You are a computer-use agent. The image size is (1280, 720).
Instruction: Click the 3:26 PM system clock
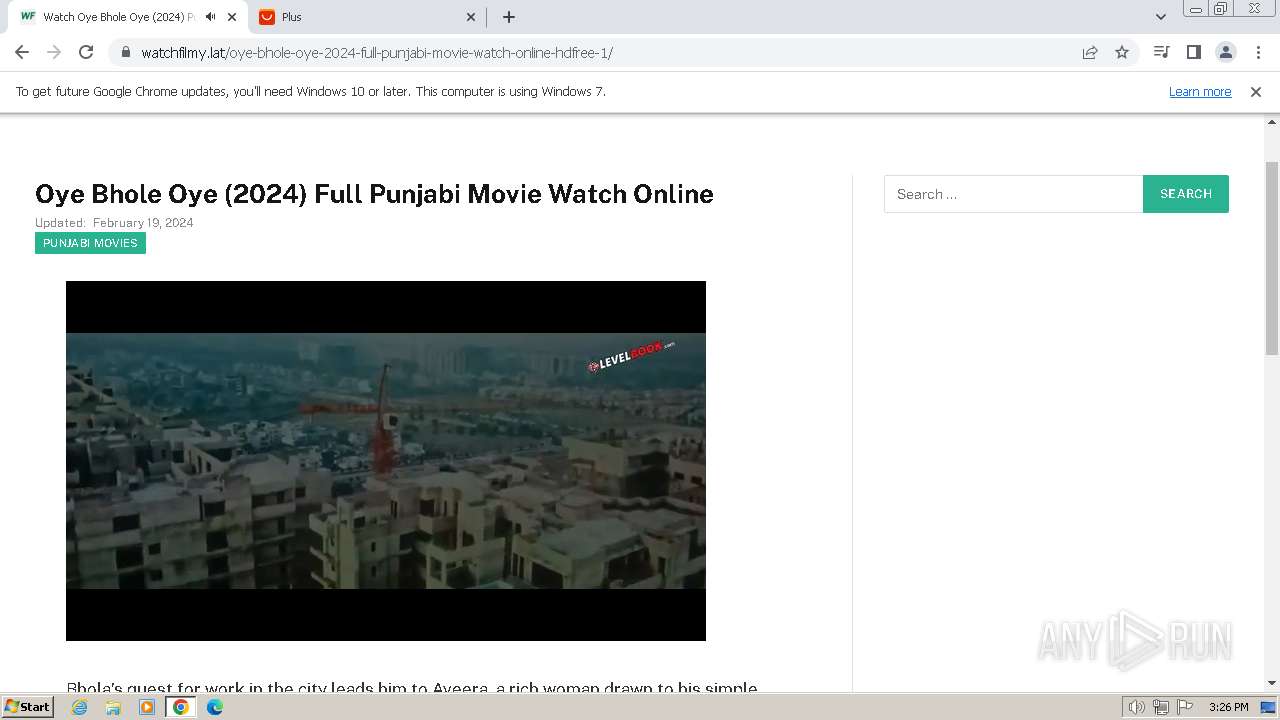pyautogui.click(x=1228, y=707)
